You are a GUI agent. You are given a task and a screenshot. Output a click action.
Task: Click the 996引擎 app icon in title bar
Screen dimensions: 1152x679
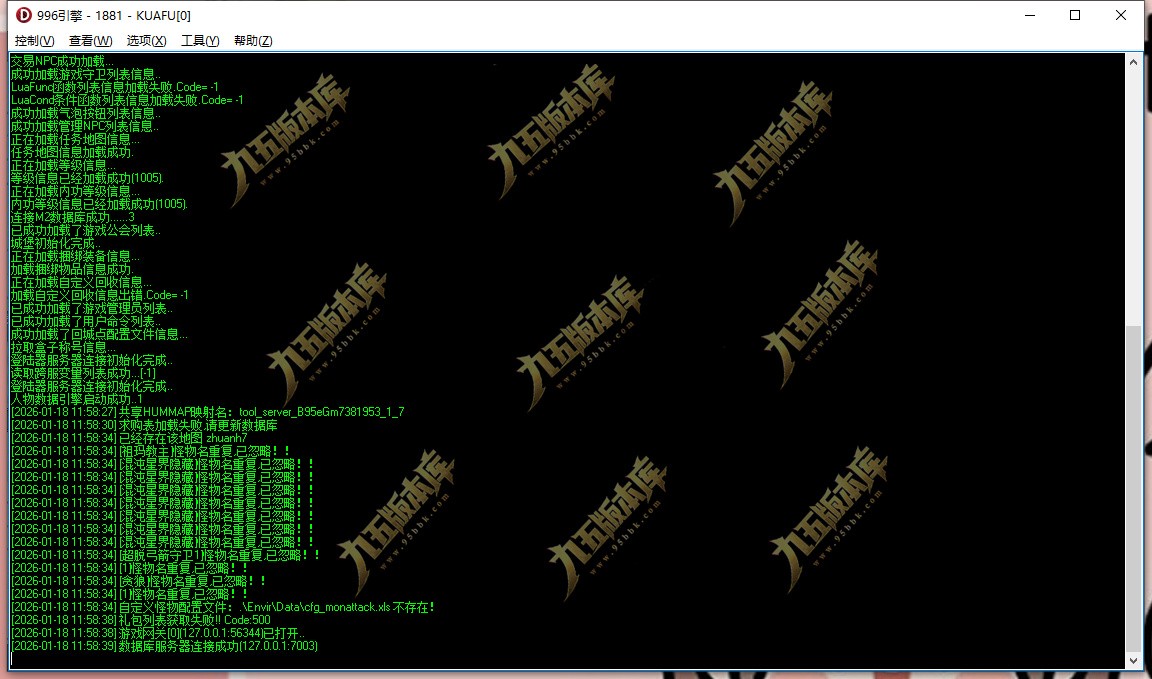(24, 15)
